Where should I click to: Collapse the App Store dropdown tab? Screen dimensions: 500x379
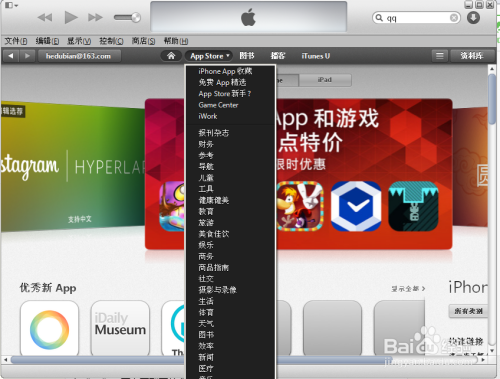coord(209,56)
